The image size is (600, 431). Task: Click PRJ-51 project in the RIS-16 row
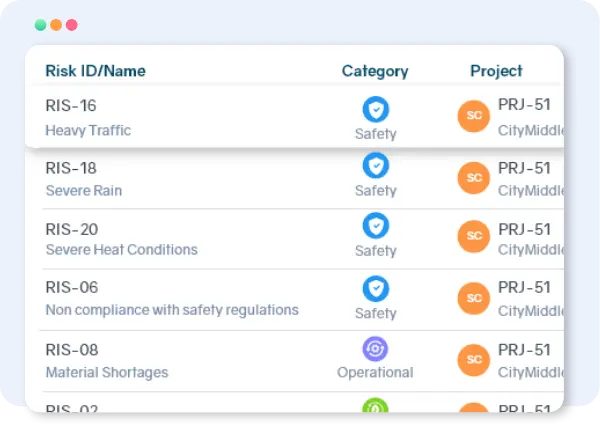click(524, 106)
